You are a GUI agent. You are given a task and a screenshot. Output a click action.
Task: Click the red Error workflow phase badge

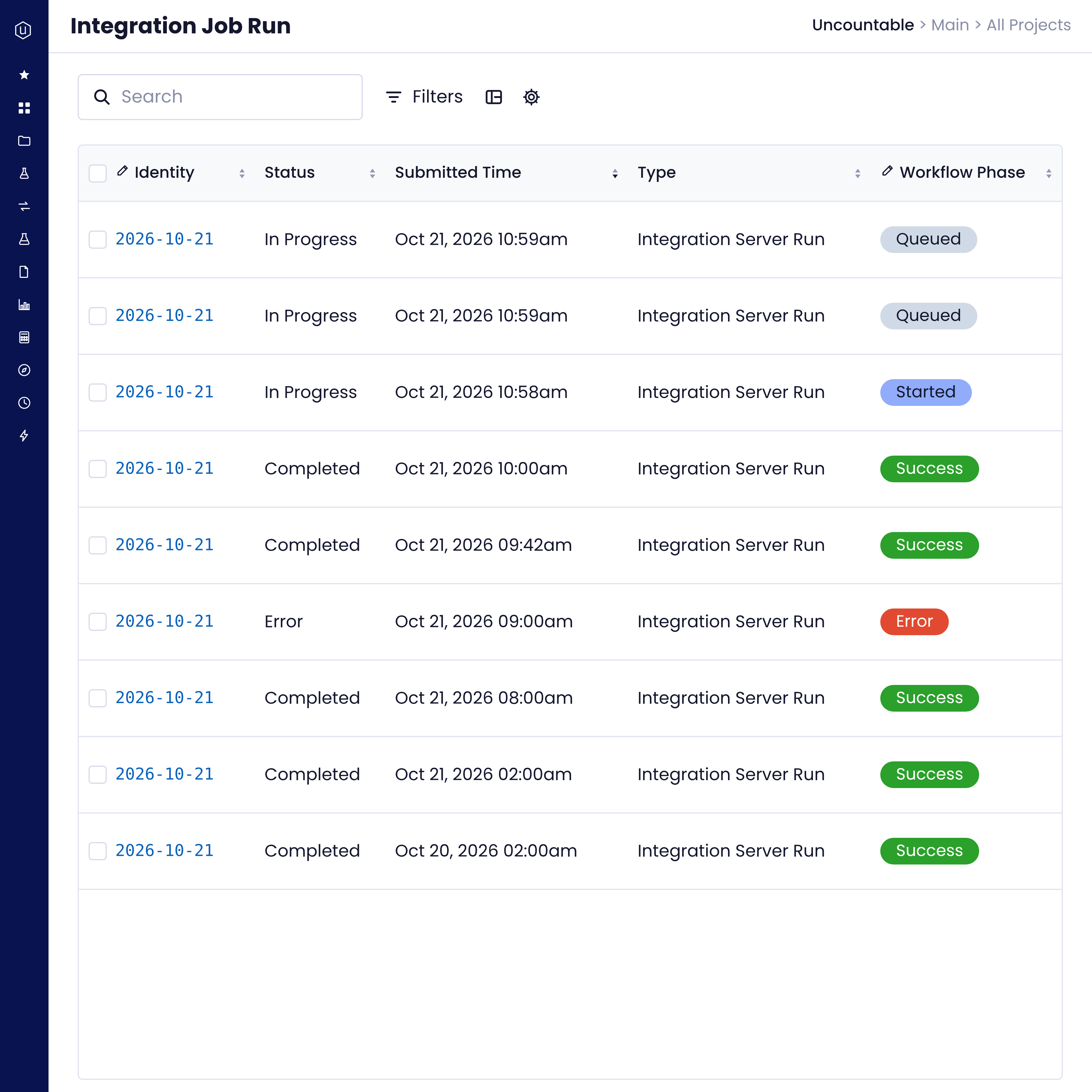click(914, 622)
